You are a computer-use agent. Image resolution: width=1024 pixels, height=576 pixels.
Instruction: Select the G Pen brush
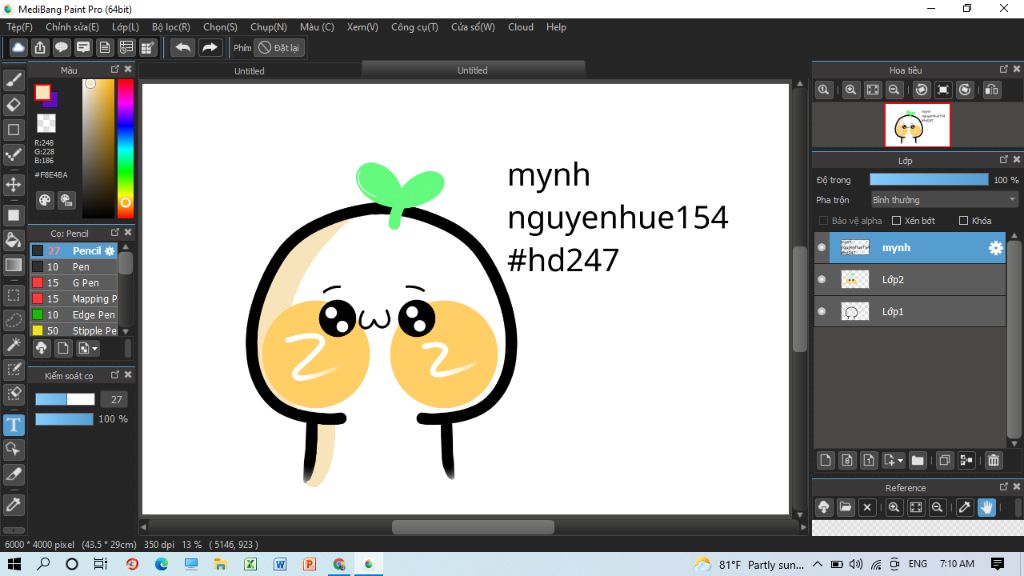(x=74, y=283)
